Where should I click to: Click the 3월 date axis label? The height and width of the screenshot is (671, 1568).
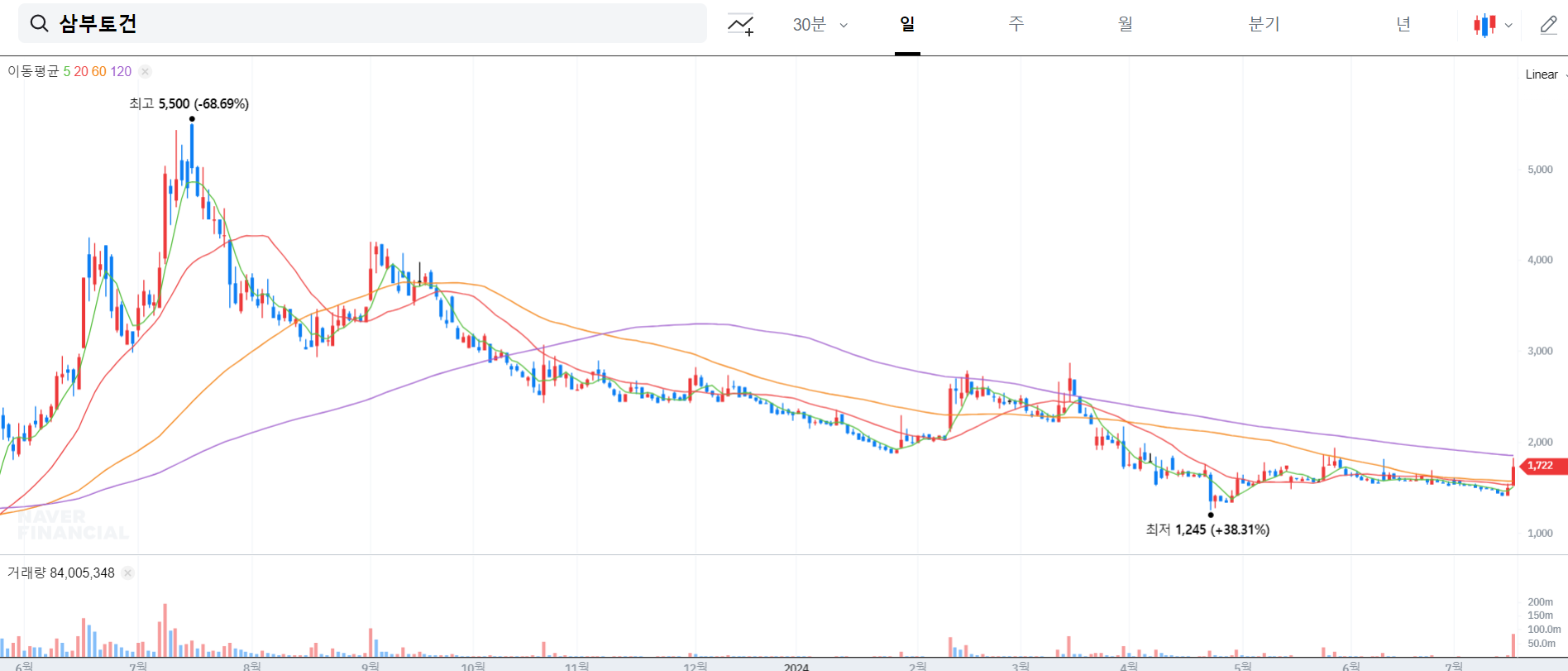[x=1021, y=666]
